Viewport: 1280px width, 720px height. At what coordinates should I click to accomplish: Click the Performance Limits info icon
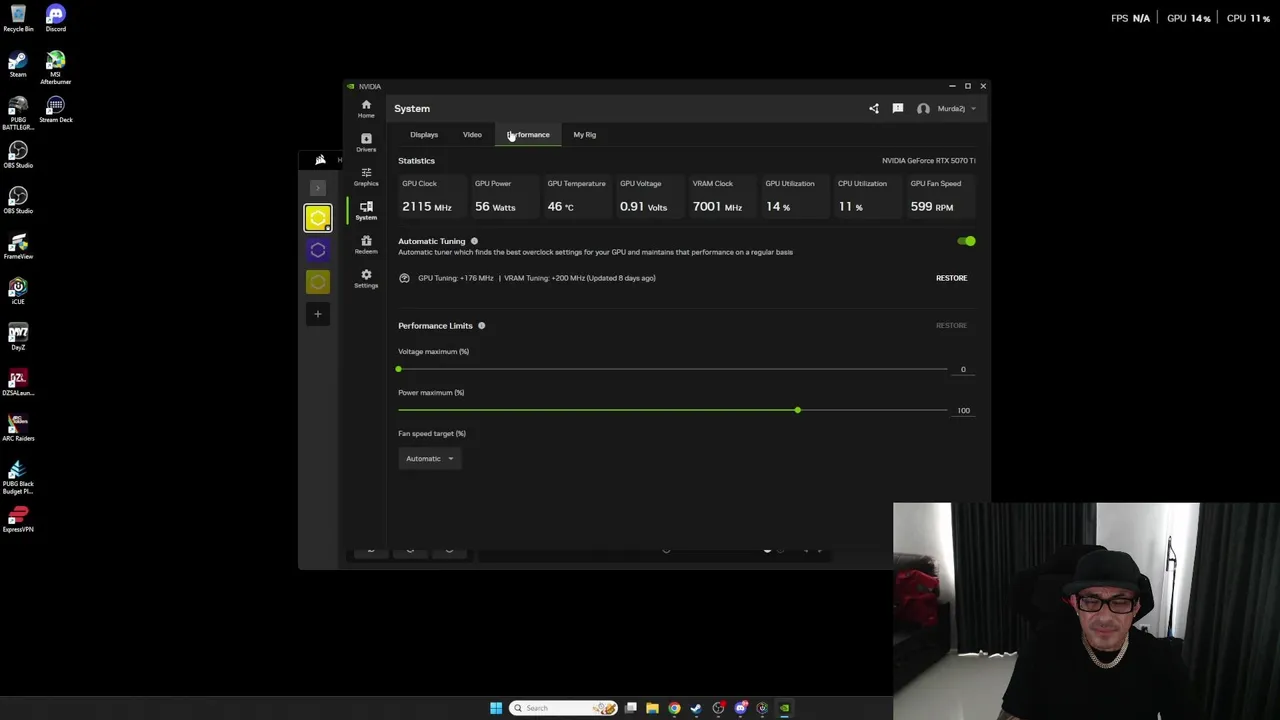[481, 325]
